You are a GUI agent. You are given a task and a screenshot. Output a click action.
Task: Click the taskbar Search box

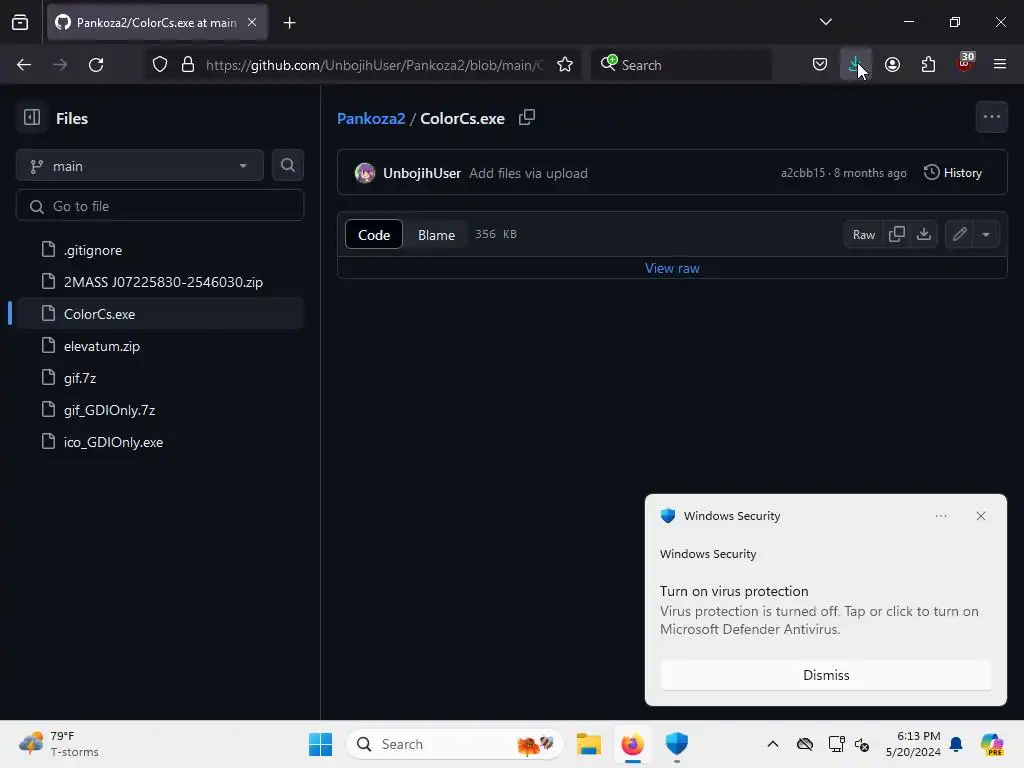point(455,744)
